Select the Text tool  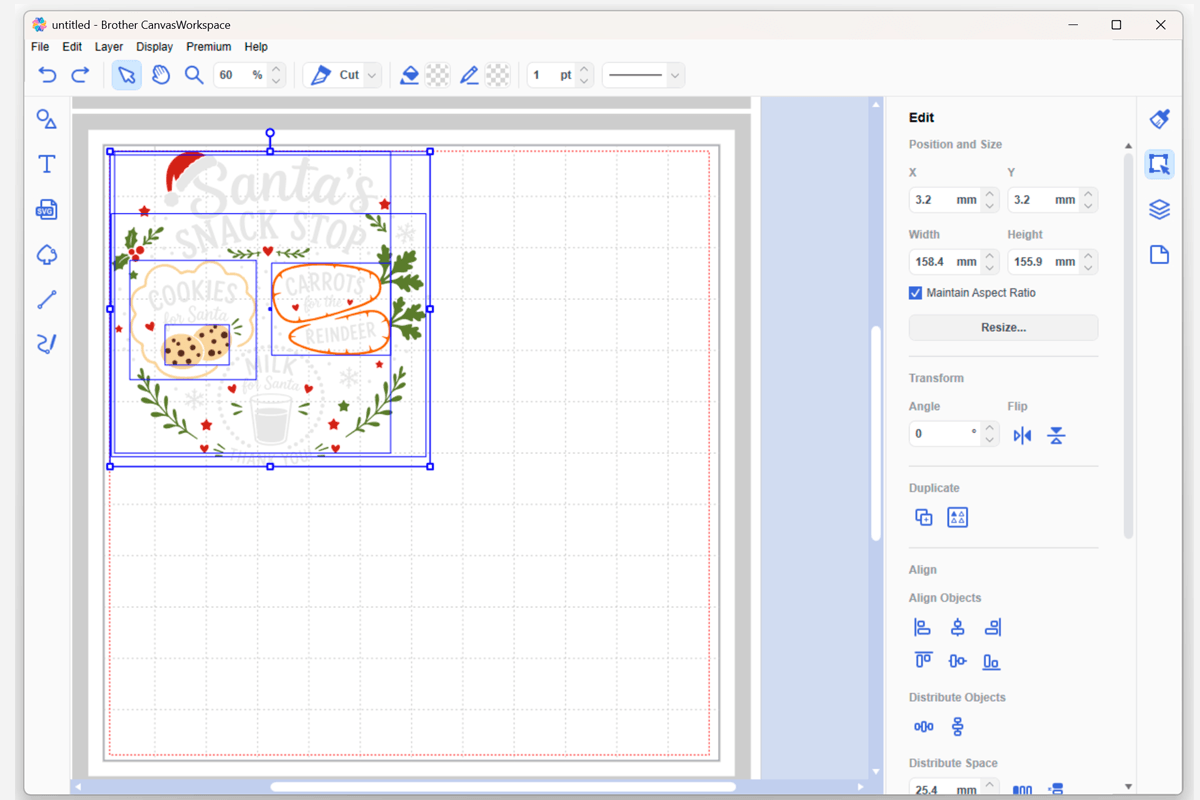(46, 164)
